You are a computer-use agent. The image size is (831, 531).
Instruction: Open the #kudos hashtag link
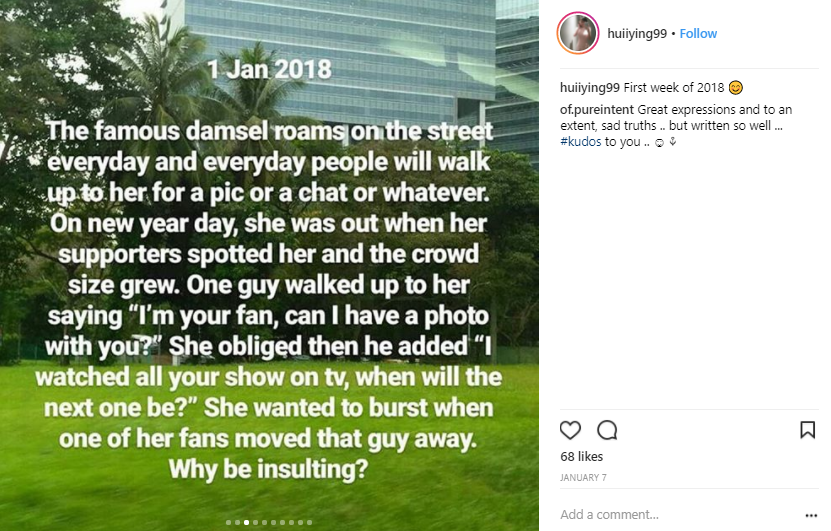point(580,141)
